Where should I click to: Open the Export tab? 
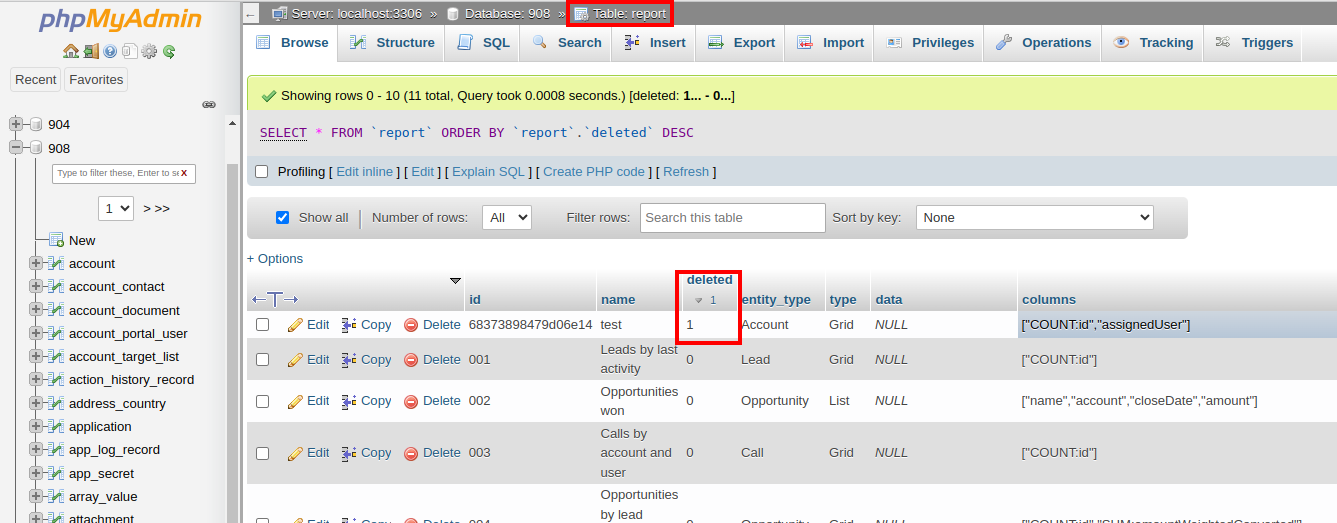click(x=741, y=43)
